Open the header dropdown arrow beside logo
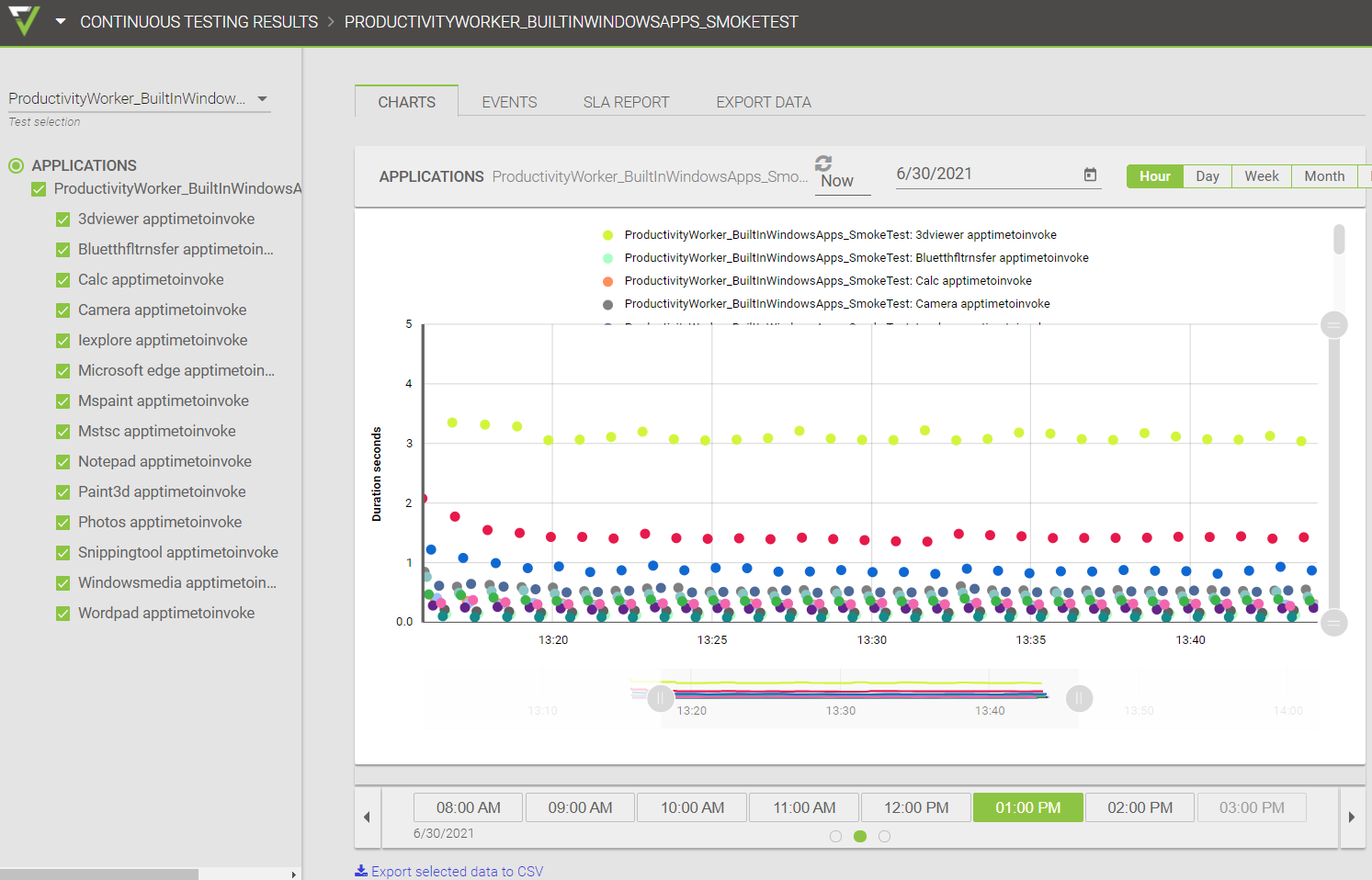 coord(61,21)
